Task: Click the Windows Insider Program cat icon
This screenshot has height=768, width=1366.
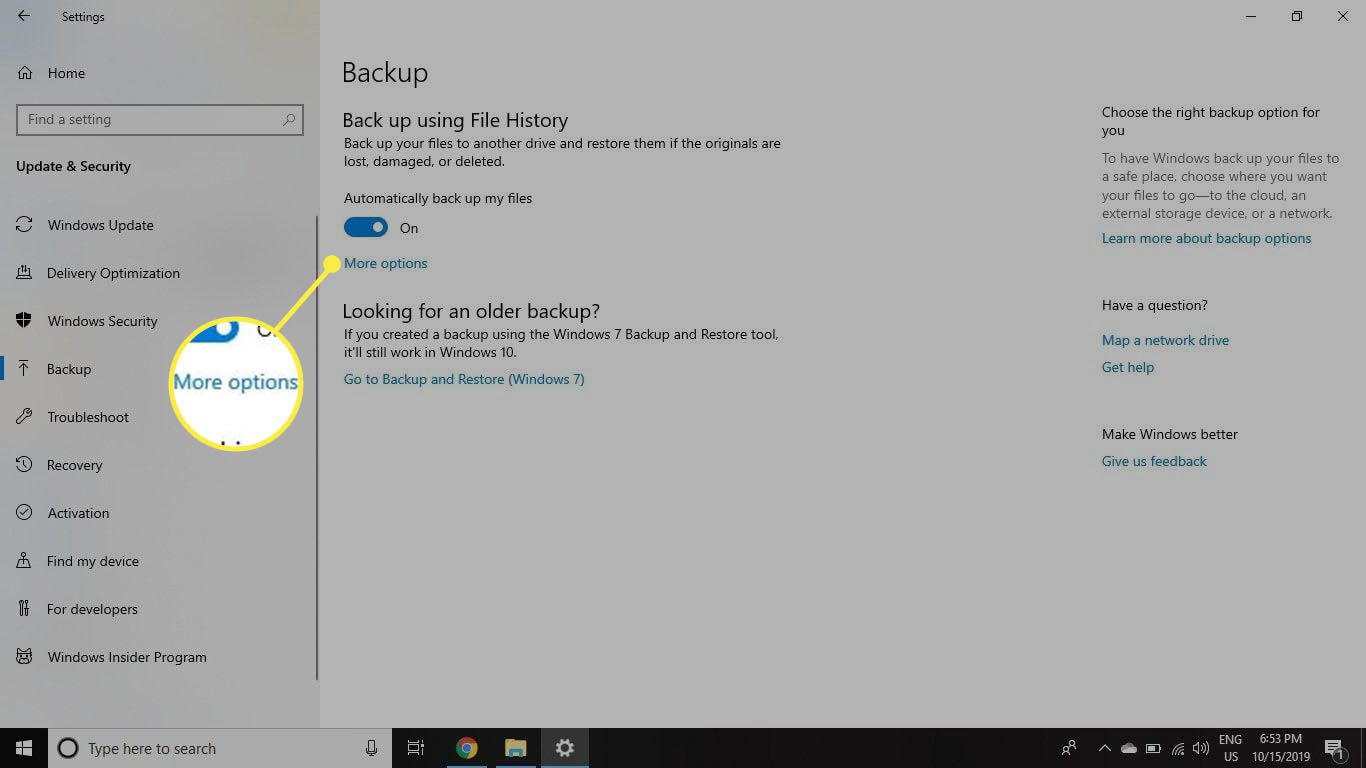Action: (x=25, y=657)
